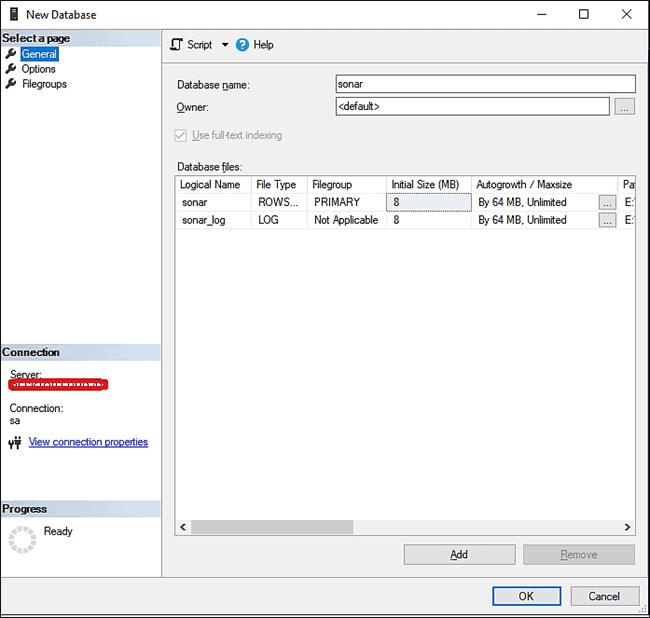
Task: Click the wrench icon beside Options
Action: (x=11, y=68)
